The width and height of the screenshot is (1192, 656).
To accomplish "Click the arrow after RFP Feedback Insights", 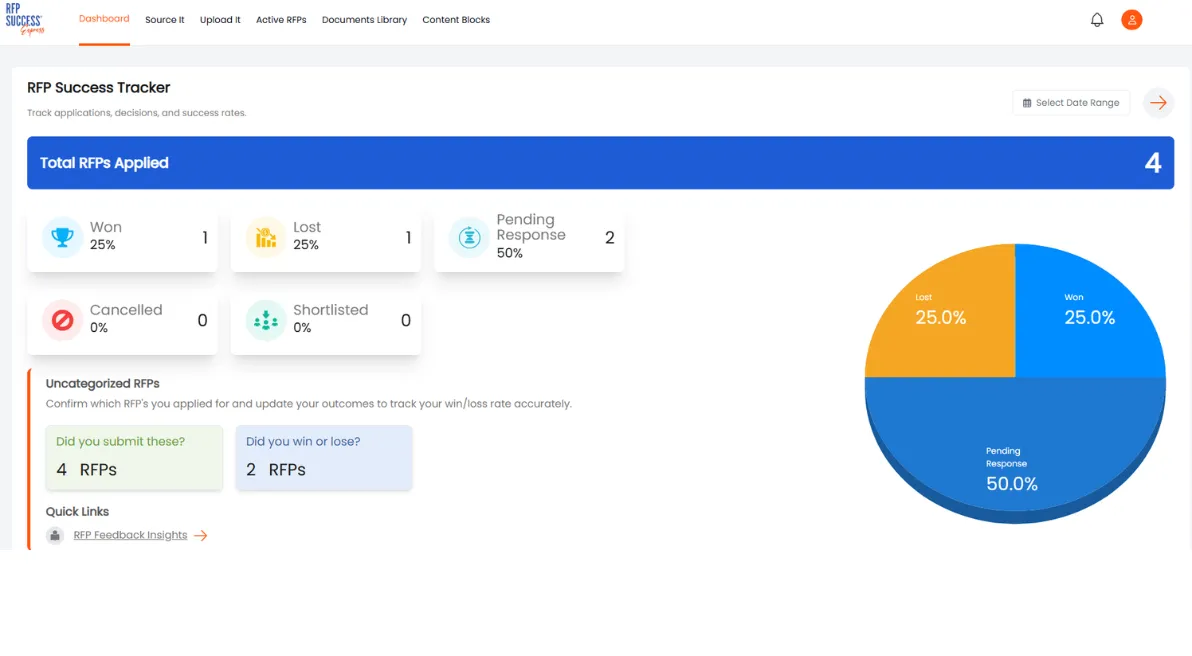I will coord(201,535).
